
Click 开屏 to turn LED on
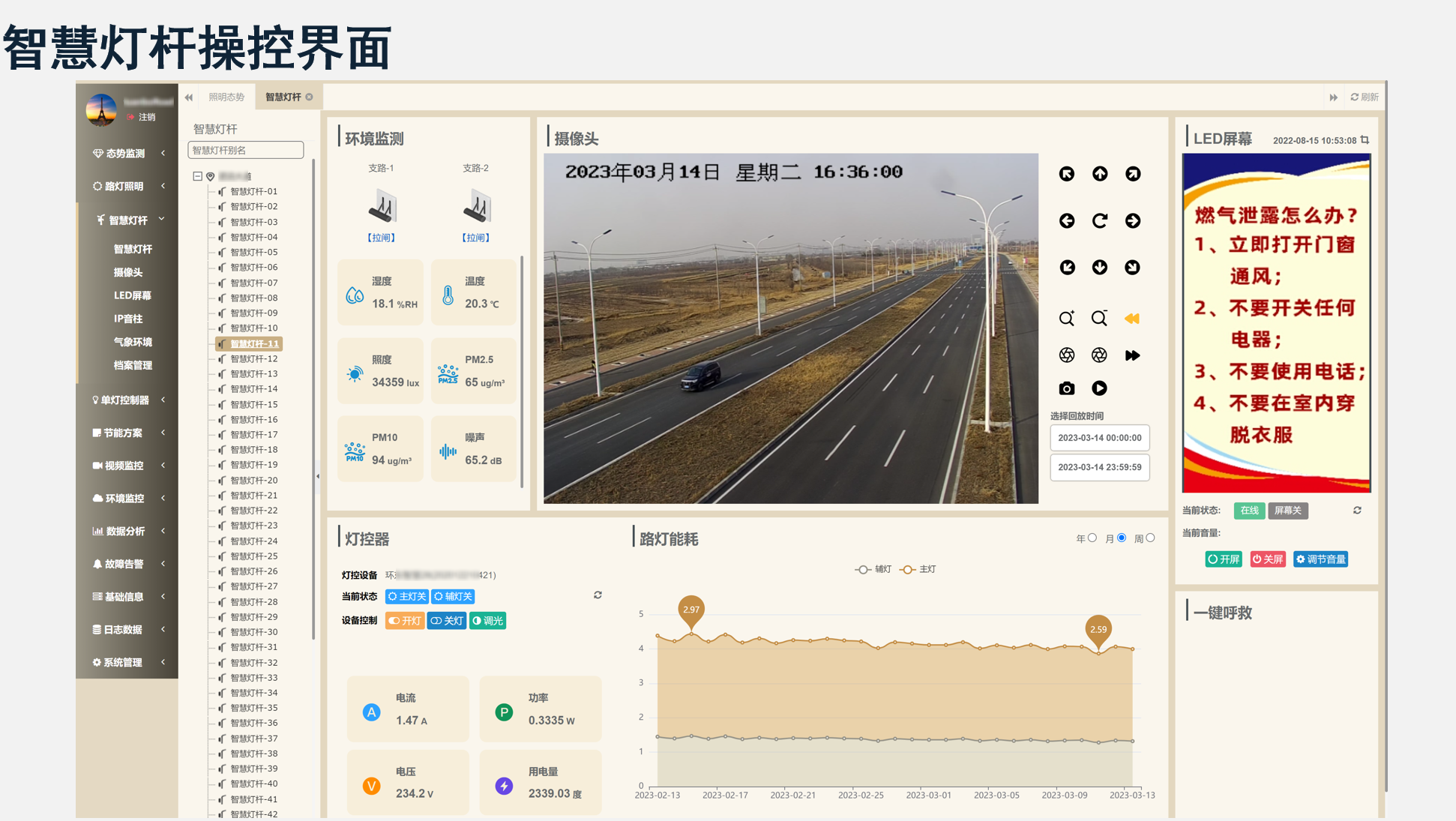click(1224, 559)
